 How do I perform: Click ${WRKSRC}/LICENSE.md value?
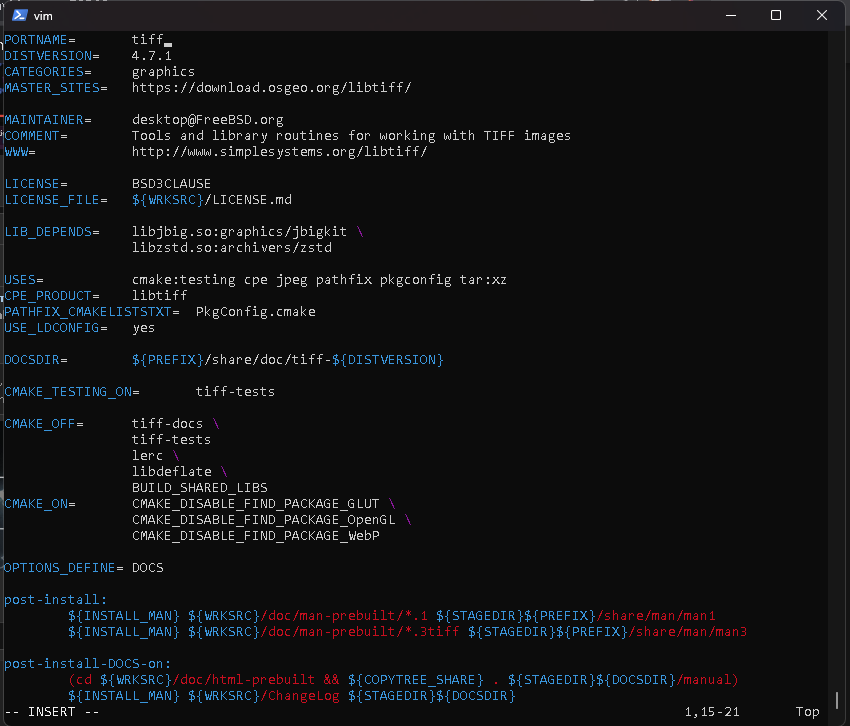[212, 200]
